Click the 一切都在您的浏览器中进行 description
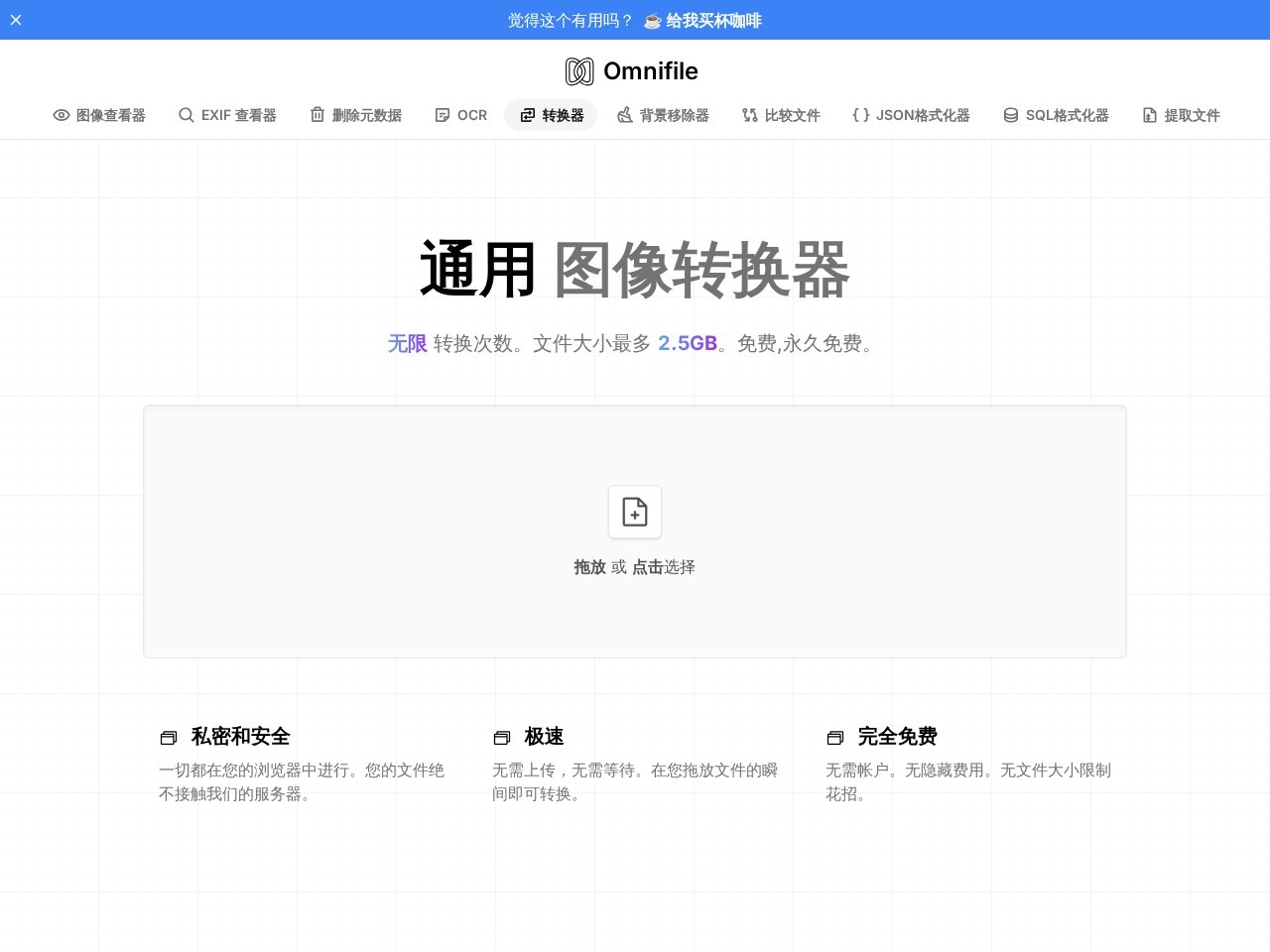 [302, 781]
